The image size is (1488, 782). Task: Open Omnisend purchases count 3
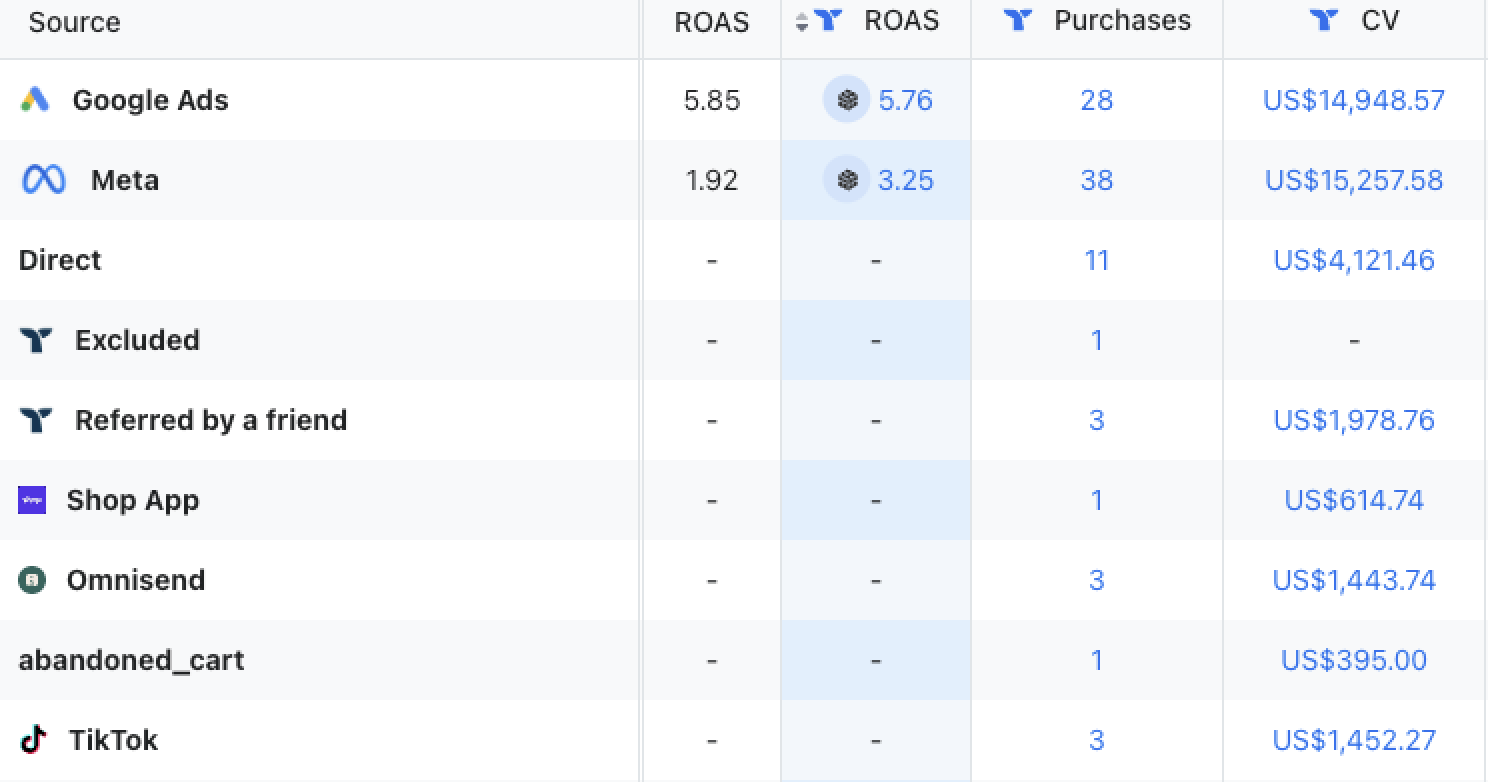click(x=1097, y=580)
